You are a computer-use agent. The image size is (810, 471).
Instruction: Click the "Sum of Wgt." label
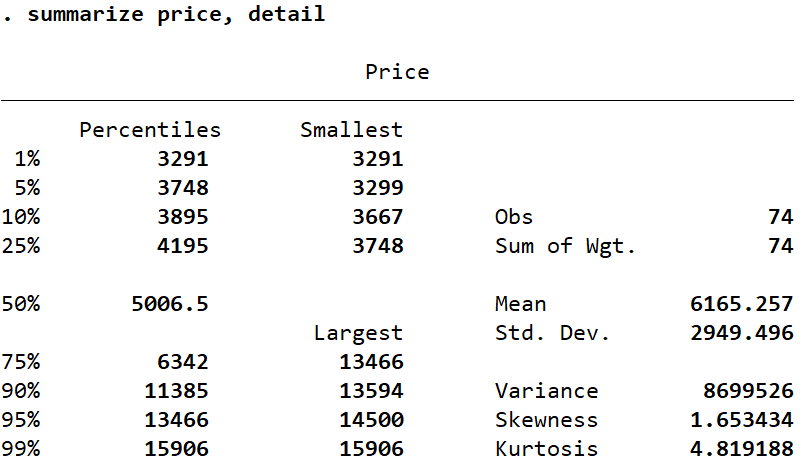[565, 246]
